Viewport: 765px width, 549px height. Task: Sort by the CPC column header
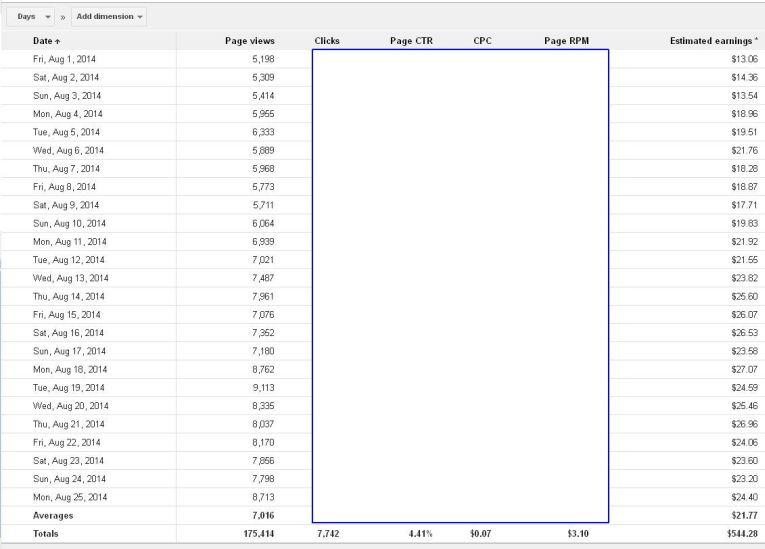pos(482,41)
